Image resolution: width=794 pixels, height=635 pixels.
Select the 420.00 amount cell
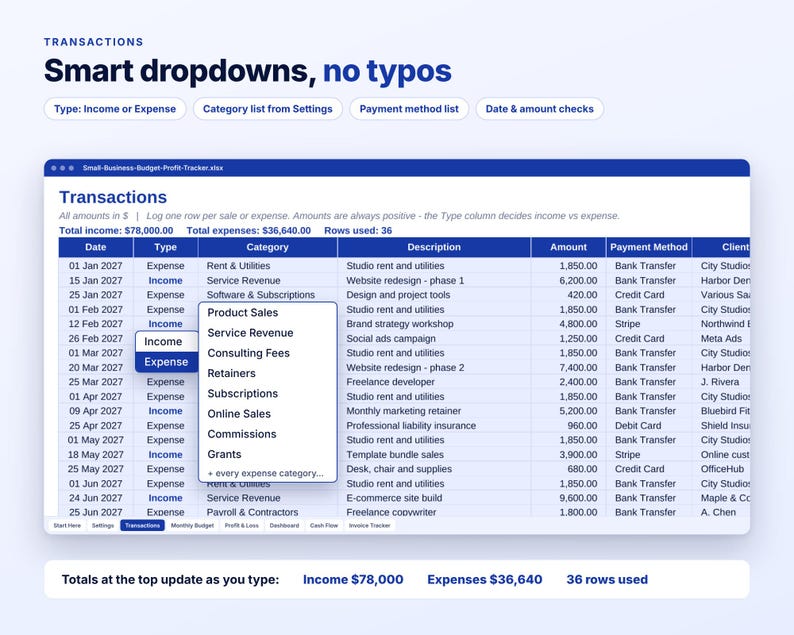[568, 295]
